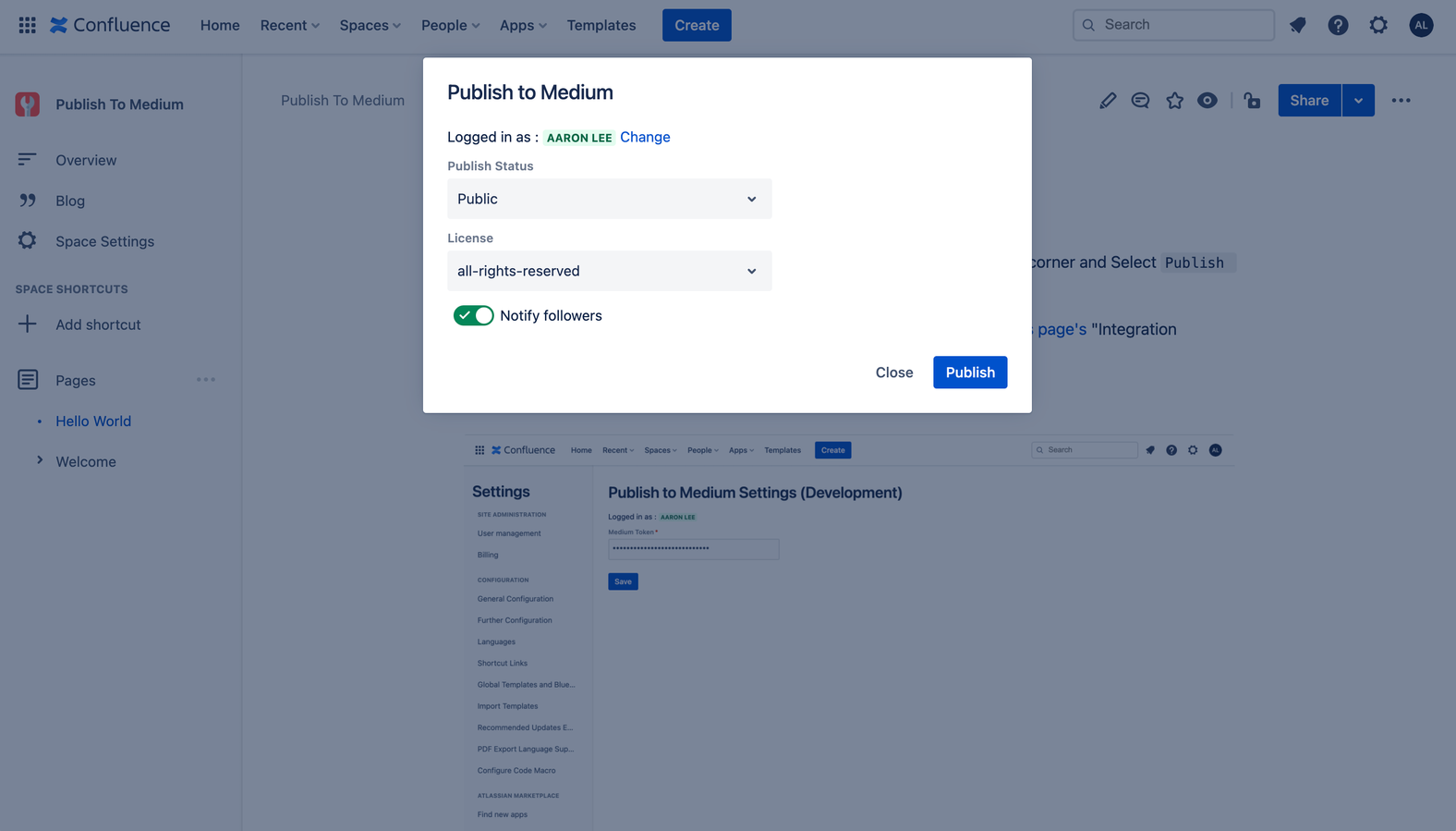This screenshot has width=1456, height=831.
Task: Click the edit pencil icon
Action: click(1108, 101)
